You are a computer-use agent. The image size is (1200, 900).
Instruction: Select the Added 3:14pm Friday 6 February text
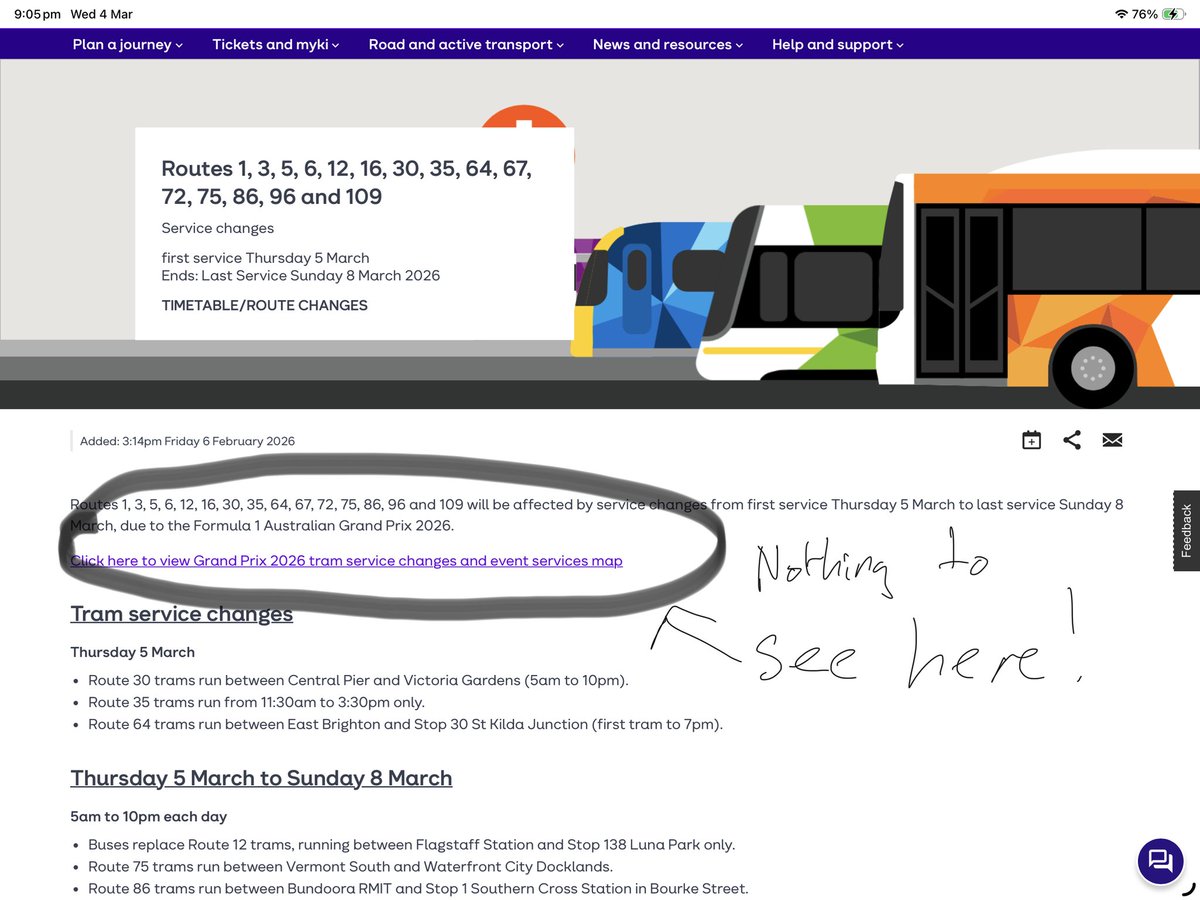point(187,441)
